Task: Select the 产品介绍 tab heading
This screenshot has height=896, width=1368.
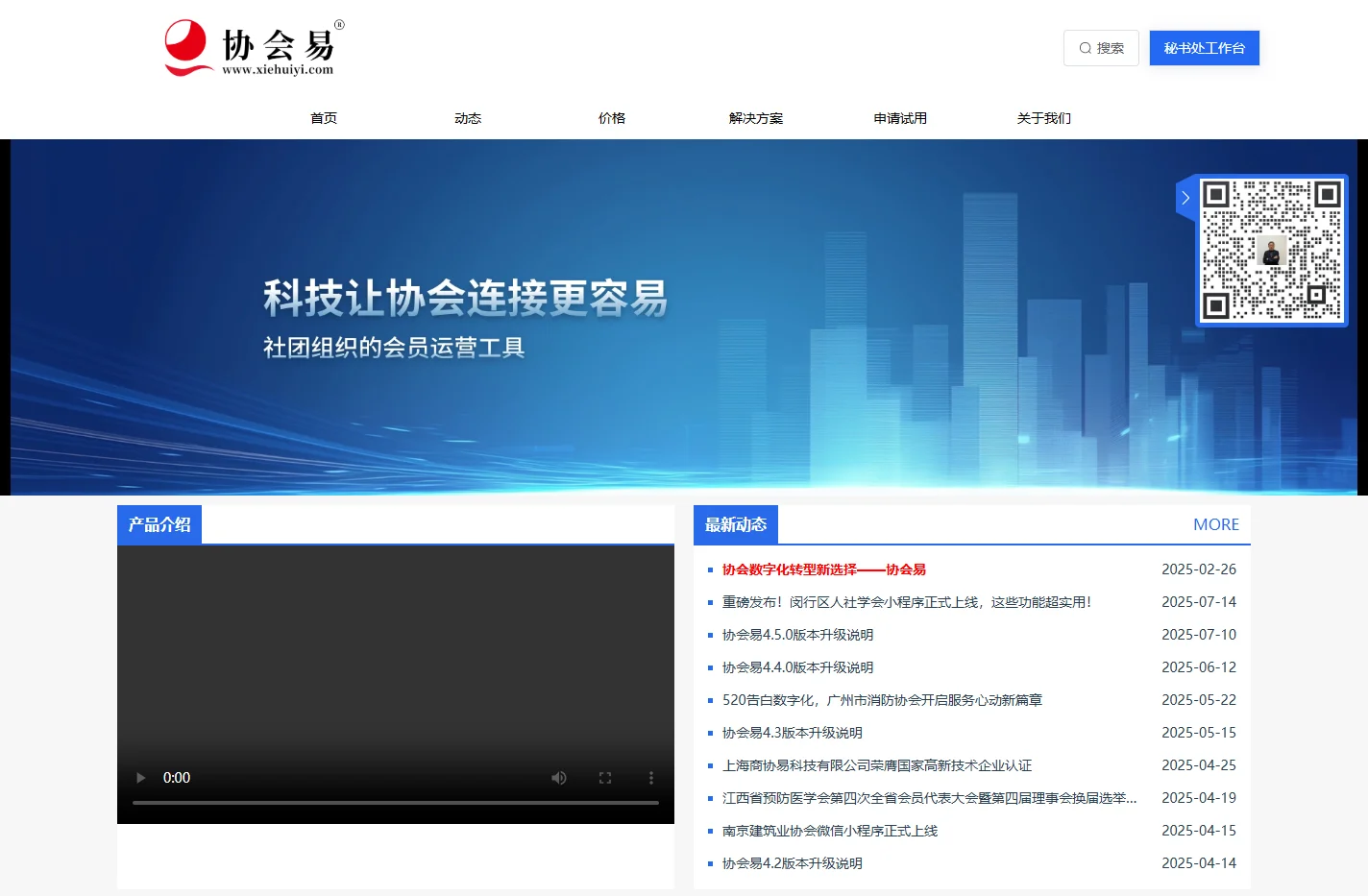Action: tap(159, 524)
